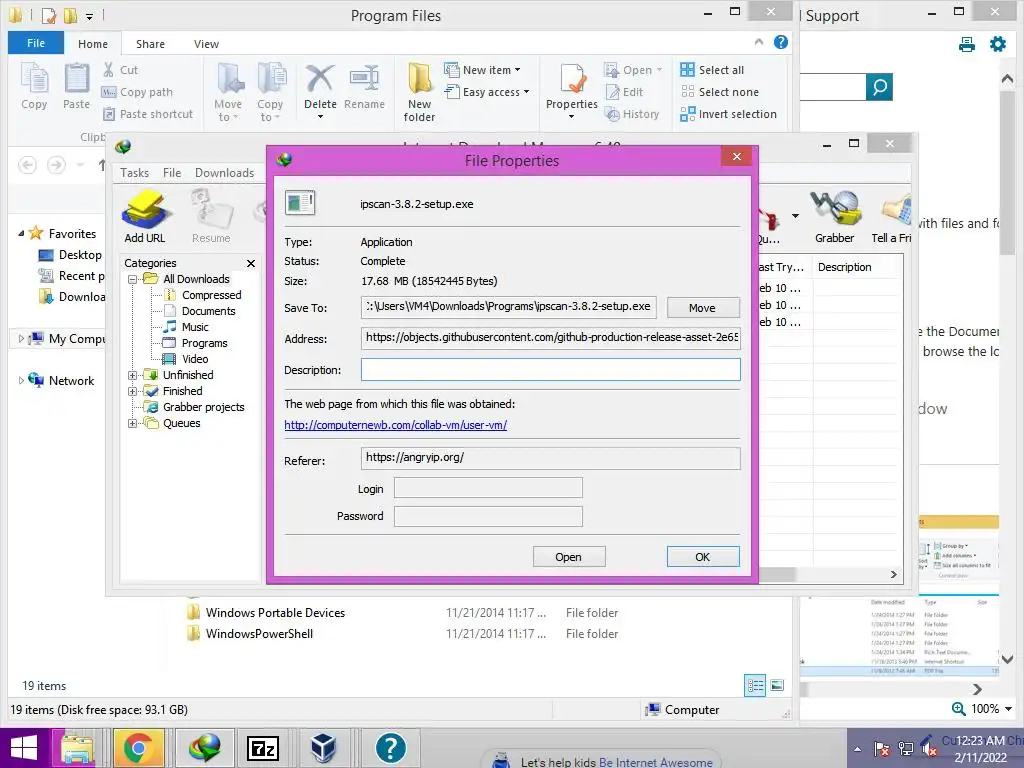Click History in Explorer ribbon
The width and height of the screenshot is (1024, 768).
click(x=632, y=114)
